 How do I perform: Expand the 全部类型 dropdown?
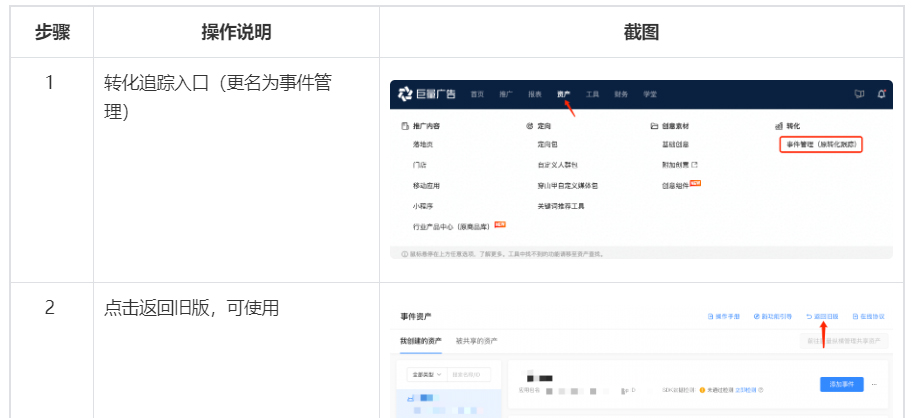click(427, 375)
